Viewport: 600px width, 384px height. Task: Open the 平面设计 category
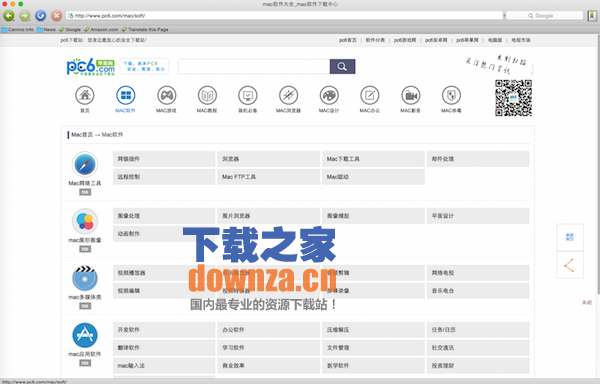(x=478, y=216)
